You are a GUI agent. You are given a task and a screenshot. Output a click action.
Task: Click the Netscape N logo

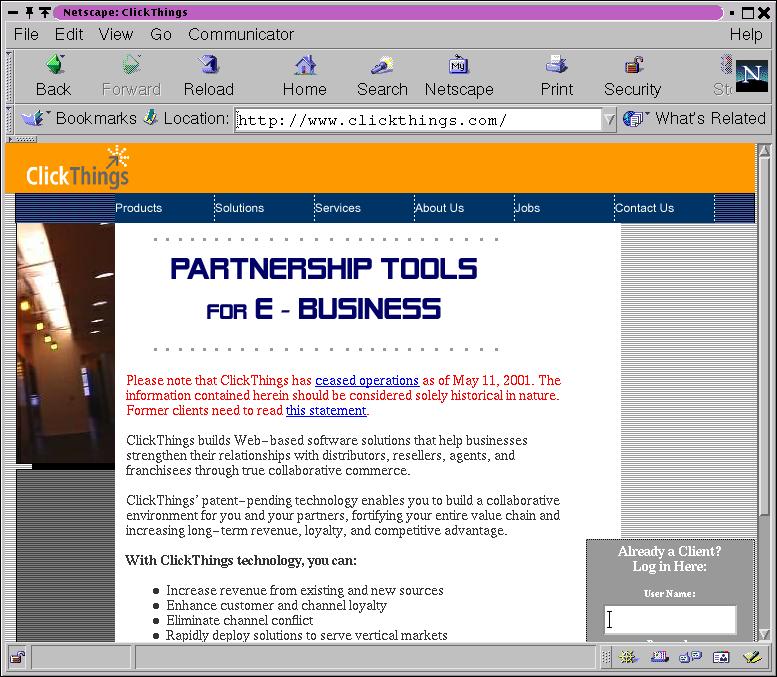(x=751, y=76)
